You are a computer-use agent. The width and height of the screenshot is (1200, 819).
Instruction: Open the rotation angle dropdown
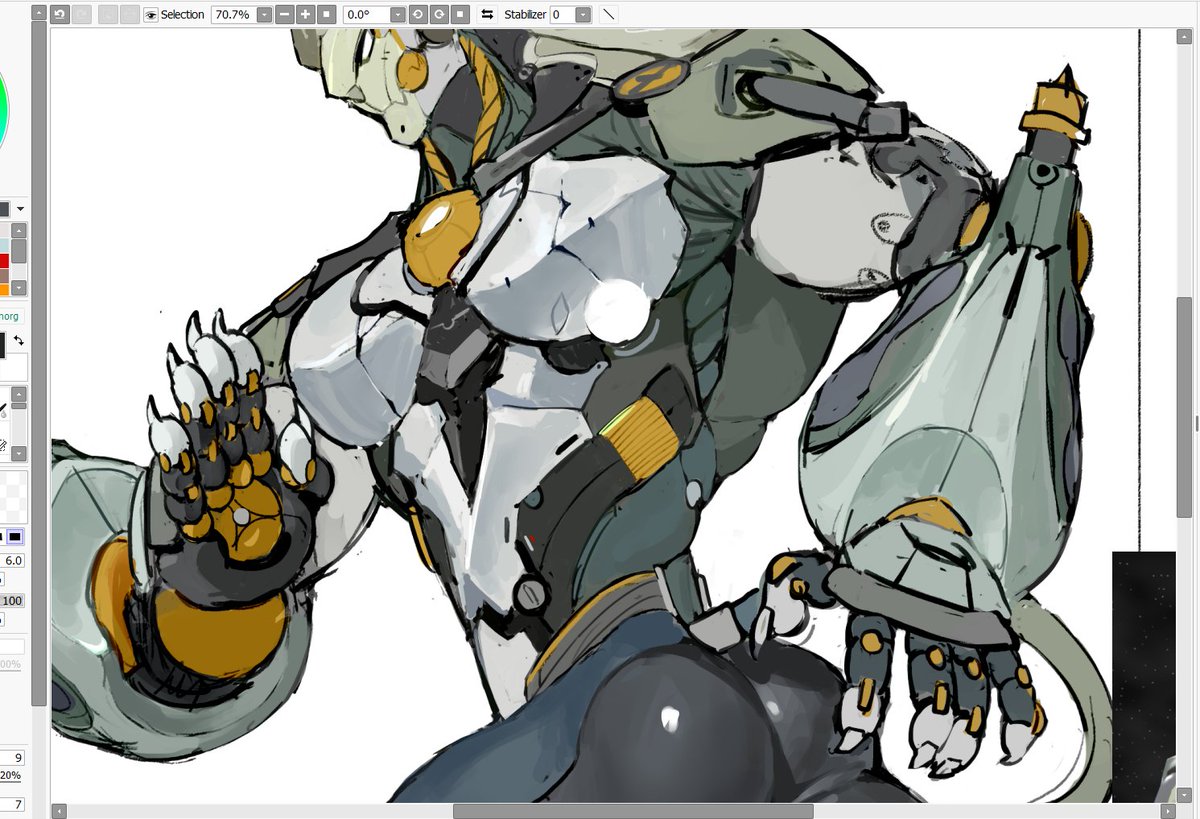click(398, 15)
